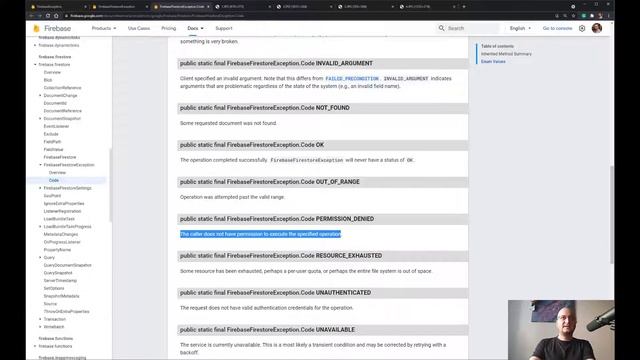The width and height of the screenshot is (640, 360).
Task: Click the Firebase logo in the header
Action: click(x=52, y=28)
